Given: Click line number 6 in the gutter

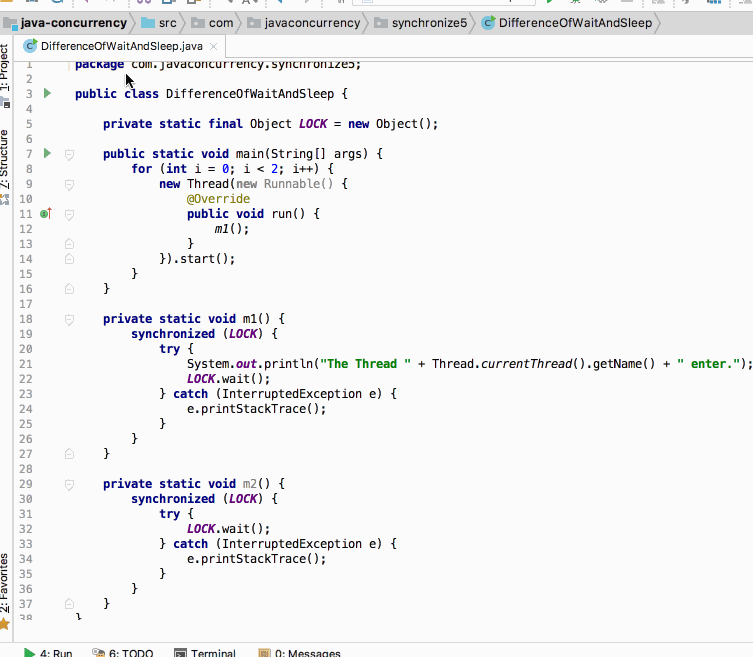Looking at the screenshot, I should coord(29,139).
